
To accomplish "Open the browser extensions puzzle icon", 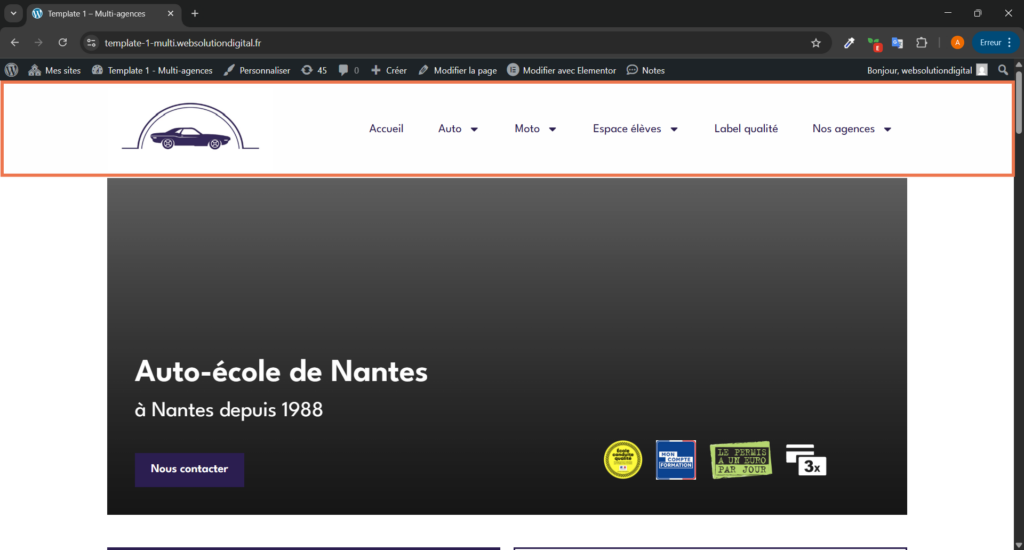I will (921, 43).
